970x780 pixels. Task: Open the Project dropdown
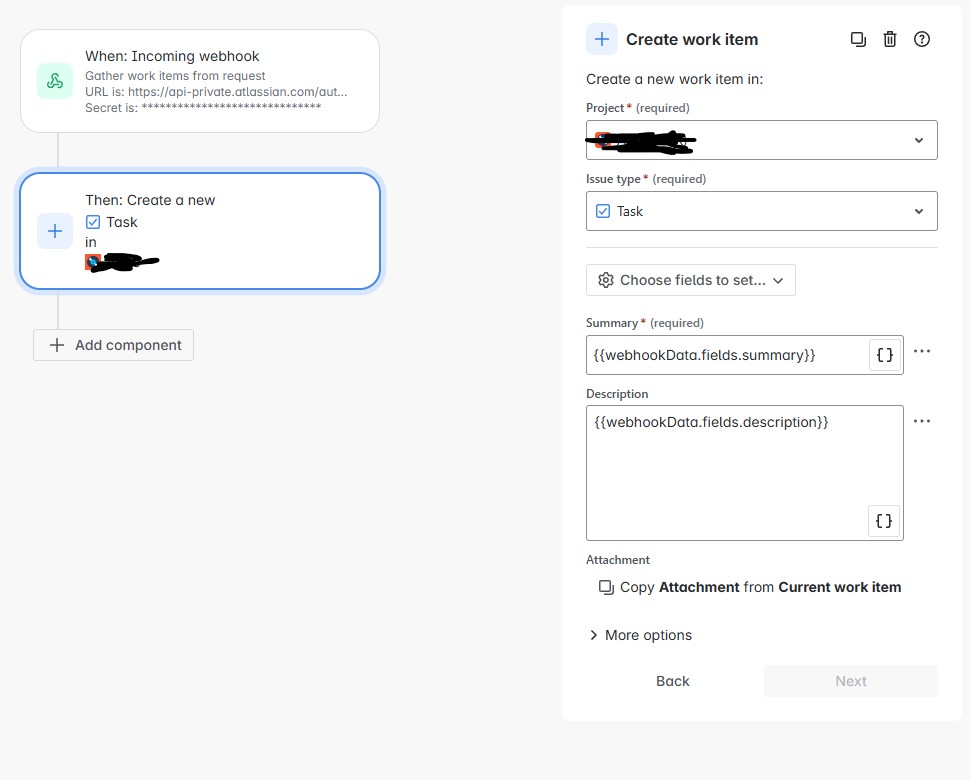pyautogui.click(x=918, y=140)
